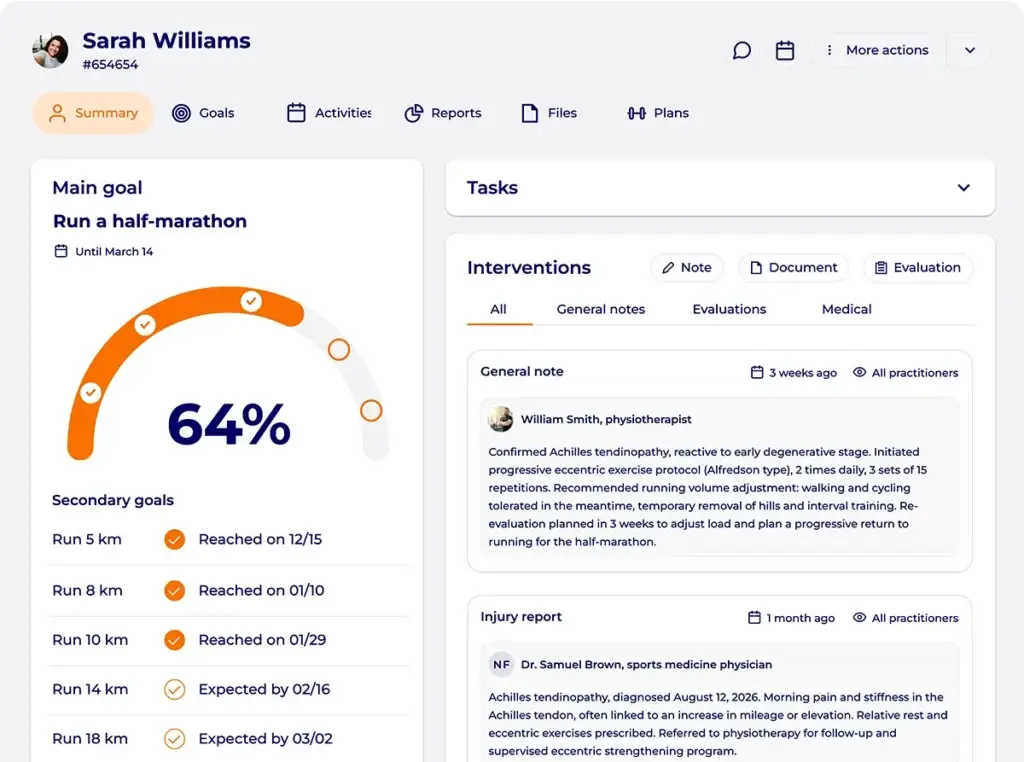The width and height of the screenshot is (1024, 762).
Task: Add a new Document intervention
Action: point(793,268)
